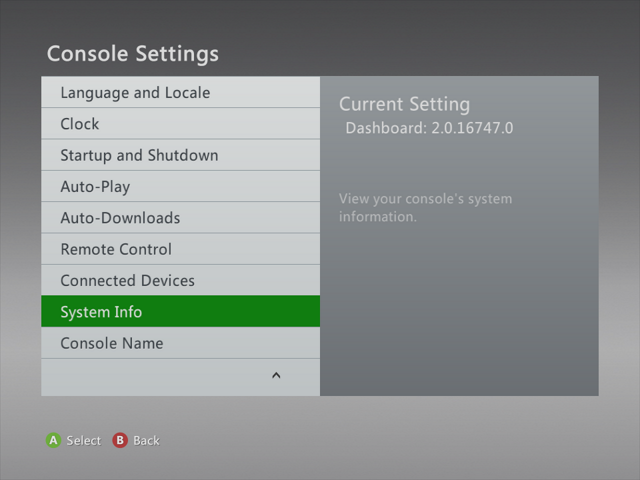Click the system information description text

(425, 207)
